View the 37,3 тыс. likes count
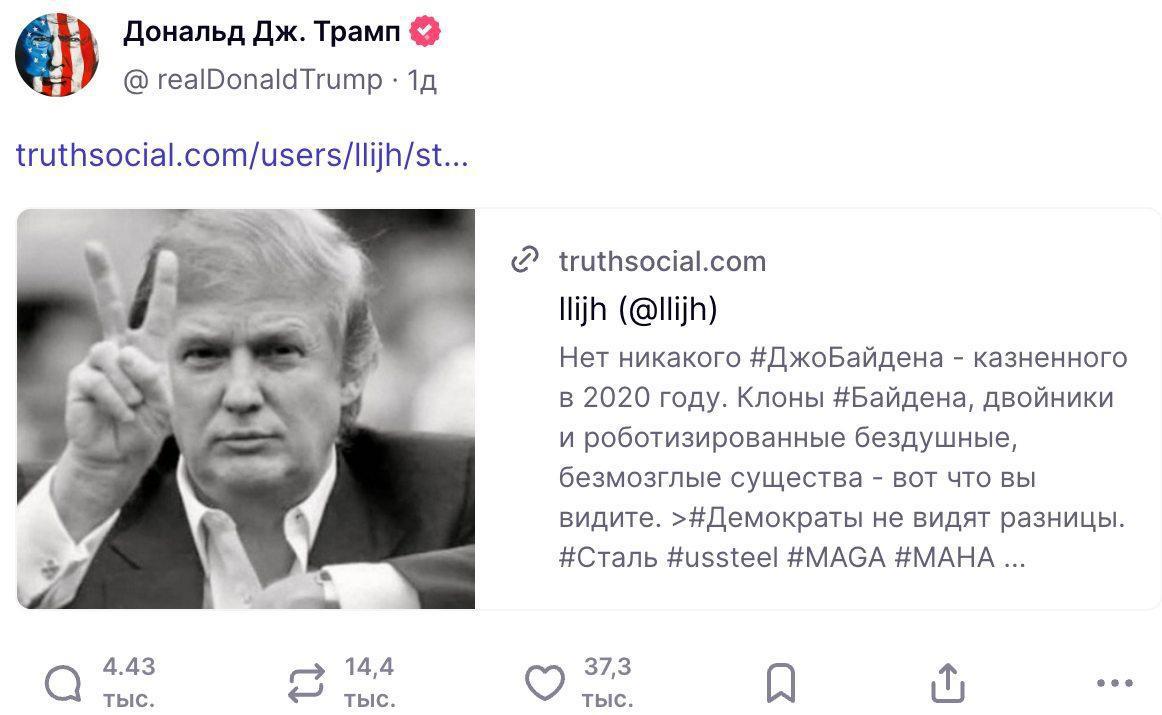Screen dimensions: 1162x715 607,683
